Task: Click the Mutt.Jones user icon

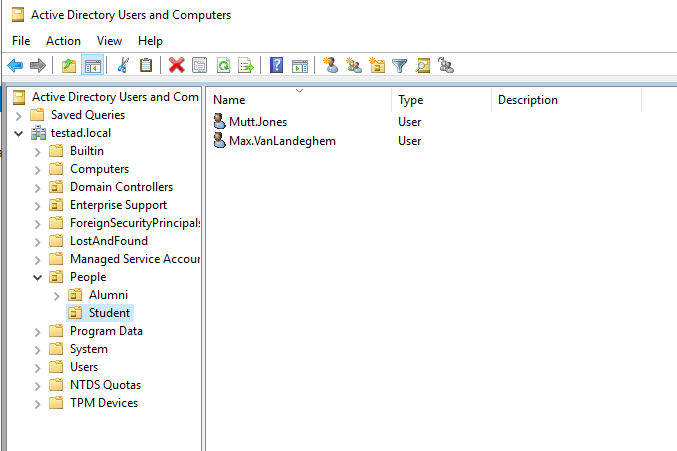Action: [220, 121]
